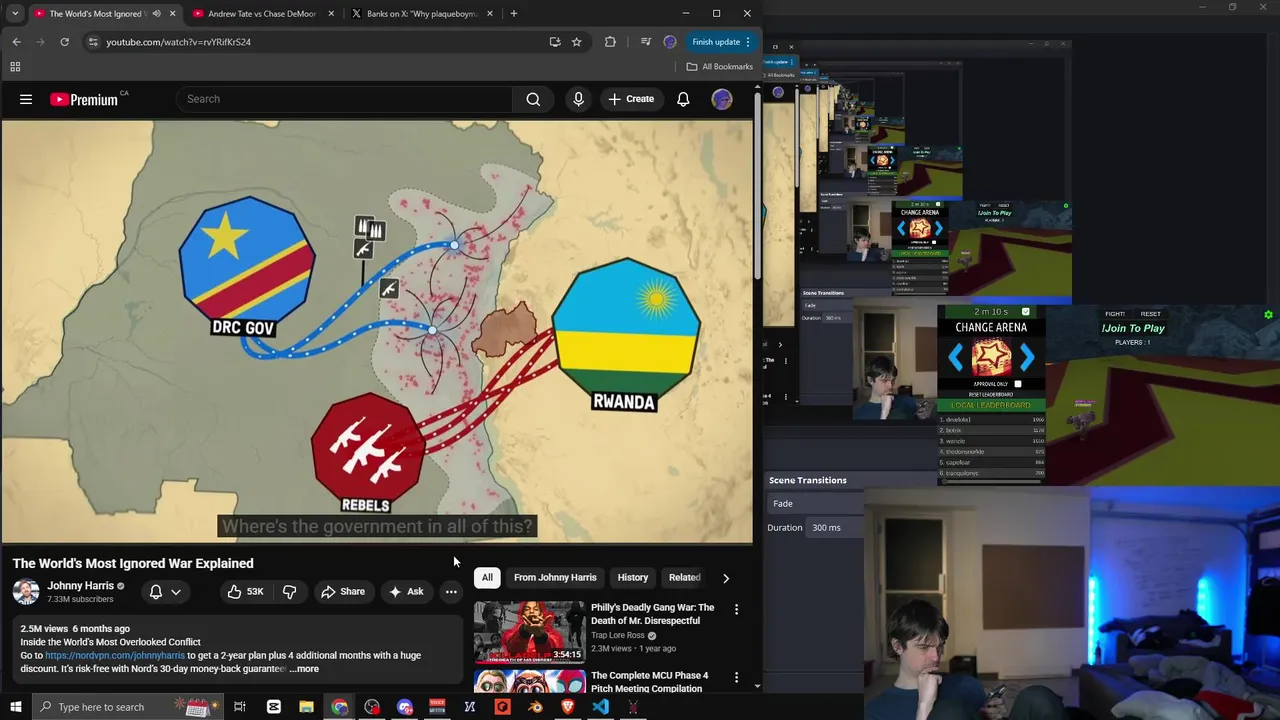Click the YouTube search input field
This screenshot has height=720, width=1280.
pos(344,99)
